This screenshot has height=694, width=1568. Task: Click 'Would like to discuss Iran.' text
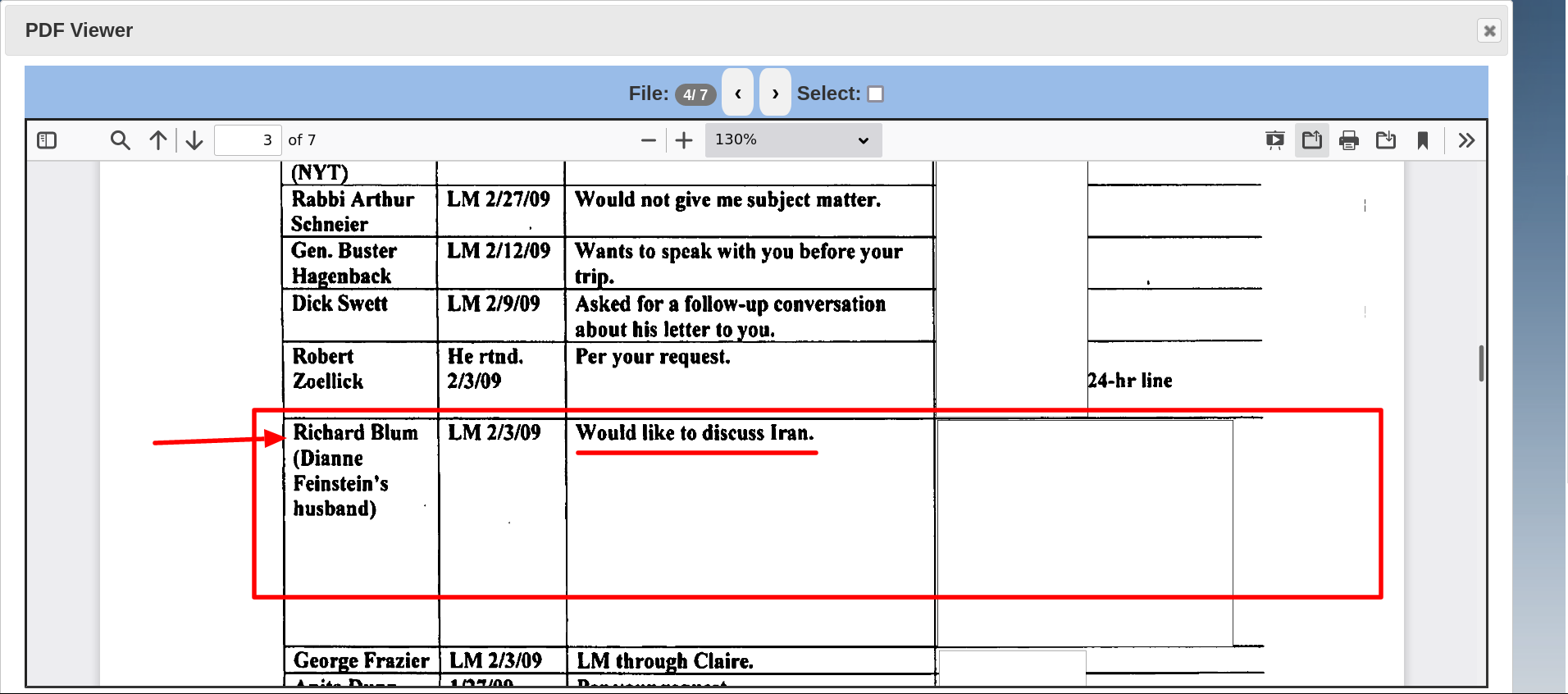(x=695, y=433)
